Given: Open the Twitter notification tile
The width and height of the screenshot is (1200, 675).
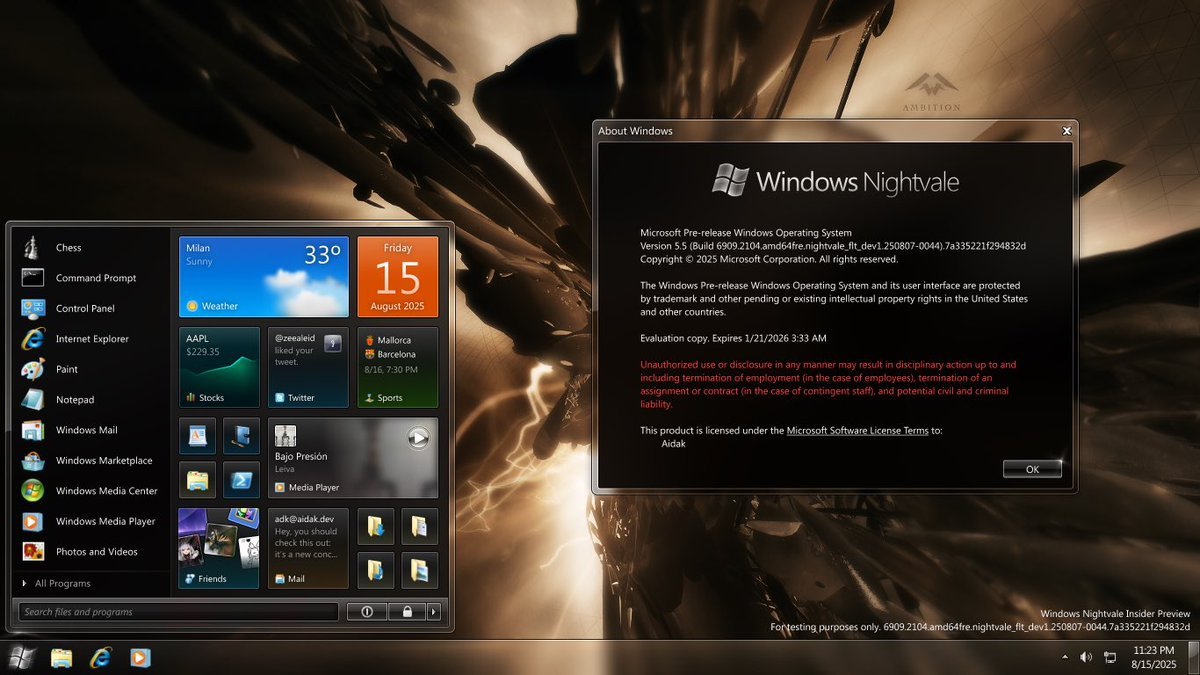Looking at the screenshot, I should click(x=309, y=367).
